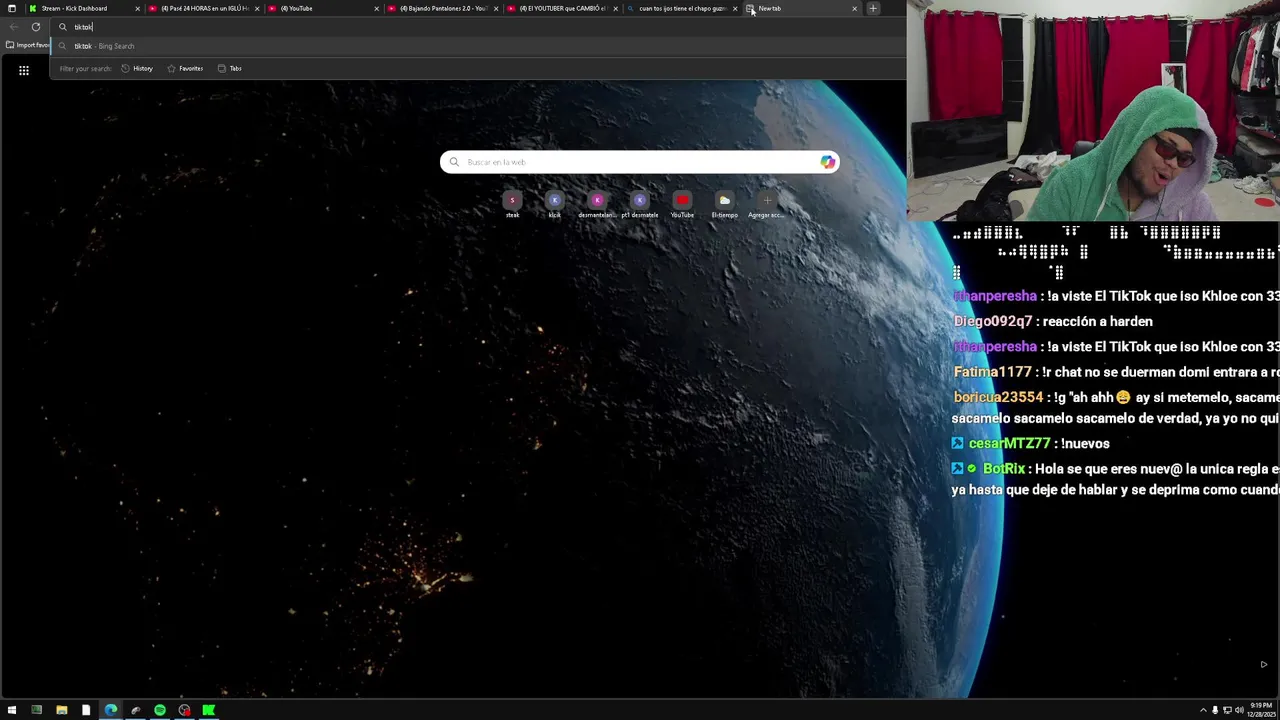This screenshot has height=720, width=1280.
Task: Click into the address bar with tiktok typed
Action: (477, 27)
